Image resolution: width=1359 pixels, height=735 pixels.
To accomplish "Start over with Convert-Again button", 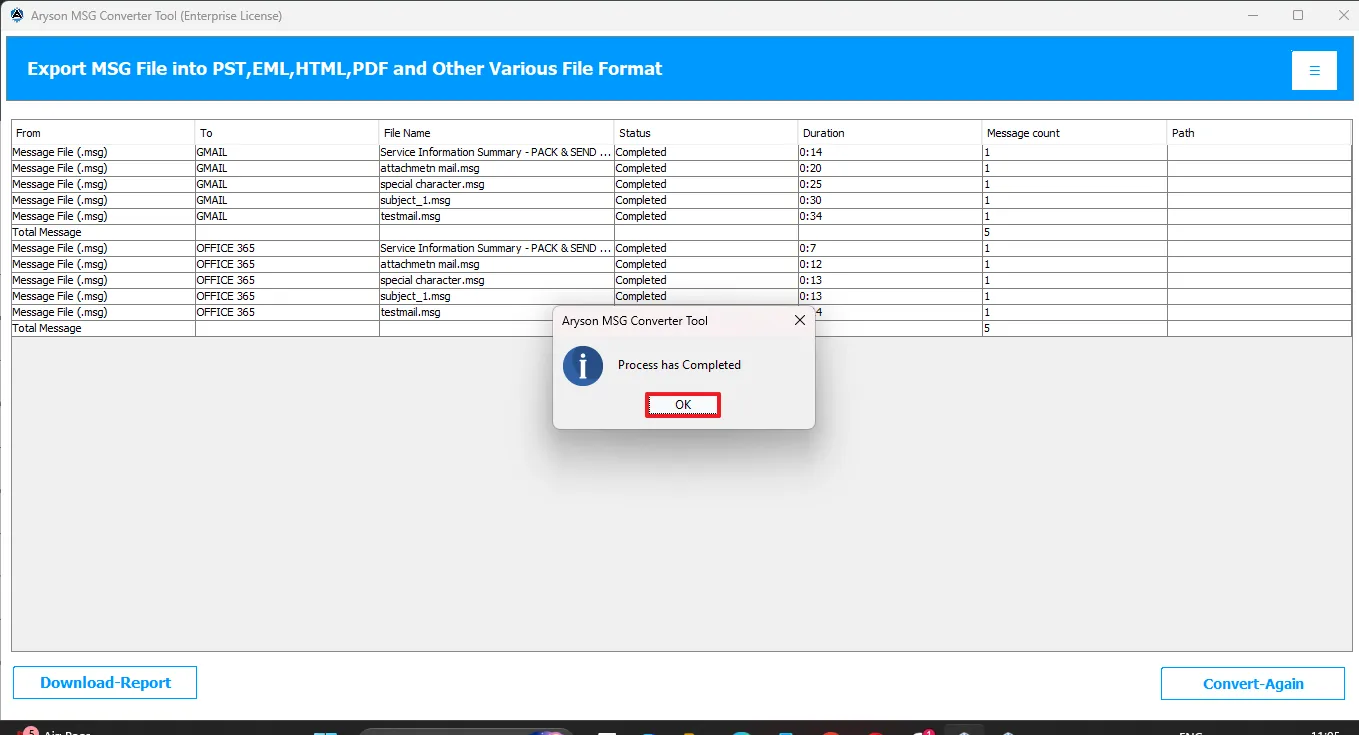I will [1253, 683].
